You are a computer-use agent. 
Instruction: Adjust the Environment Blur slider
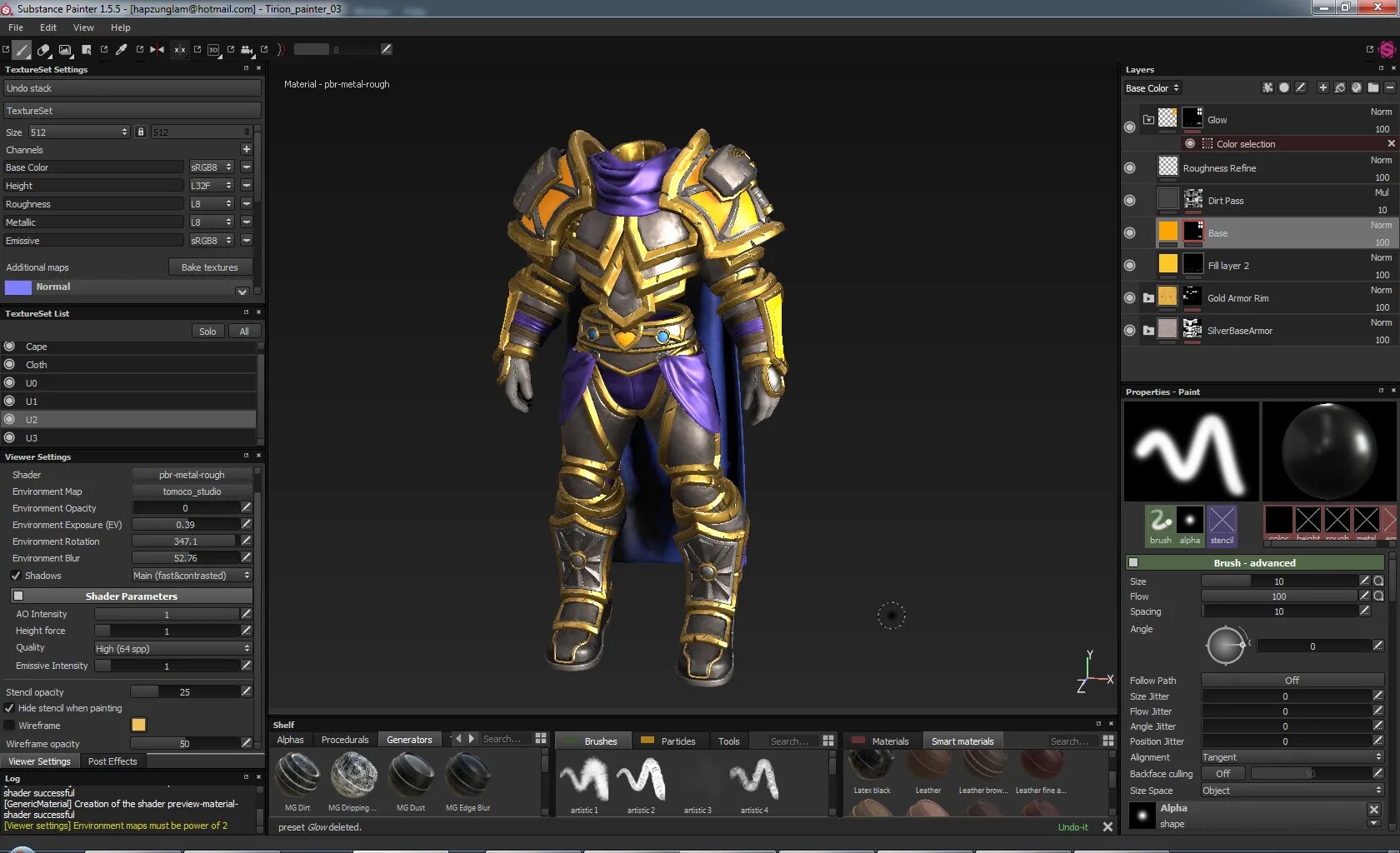pos(186,558)
